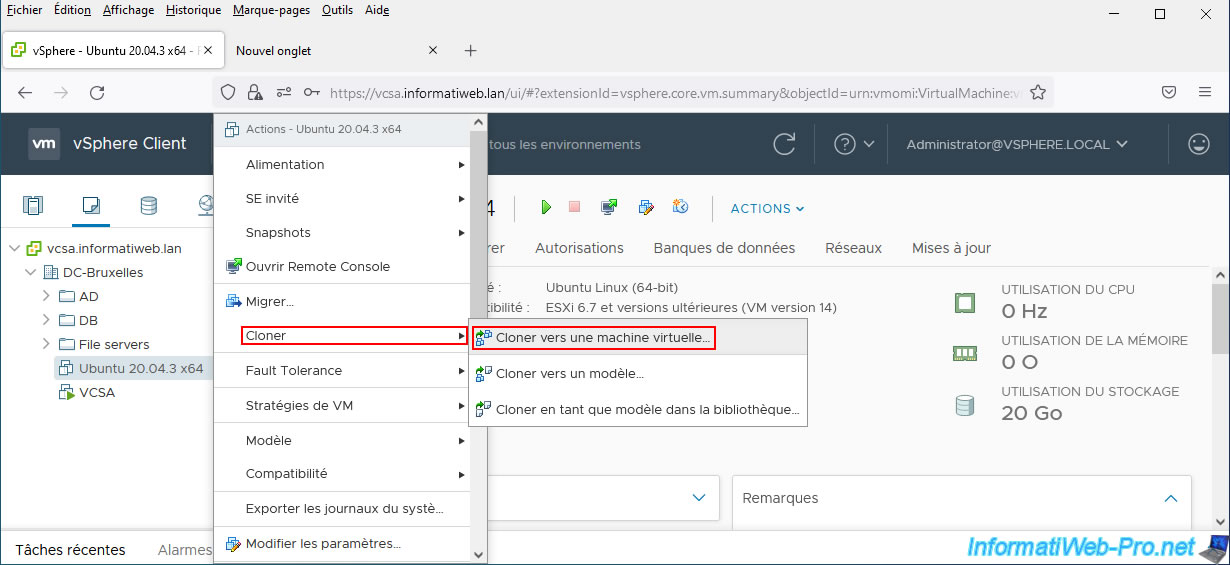Click the storage usage cylinder icon

coord(964,404)
